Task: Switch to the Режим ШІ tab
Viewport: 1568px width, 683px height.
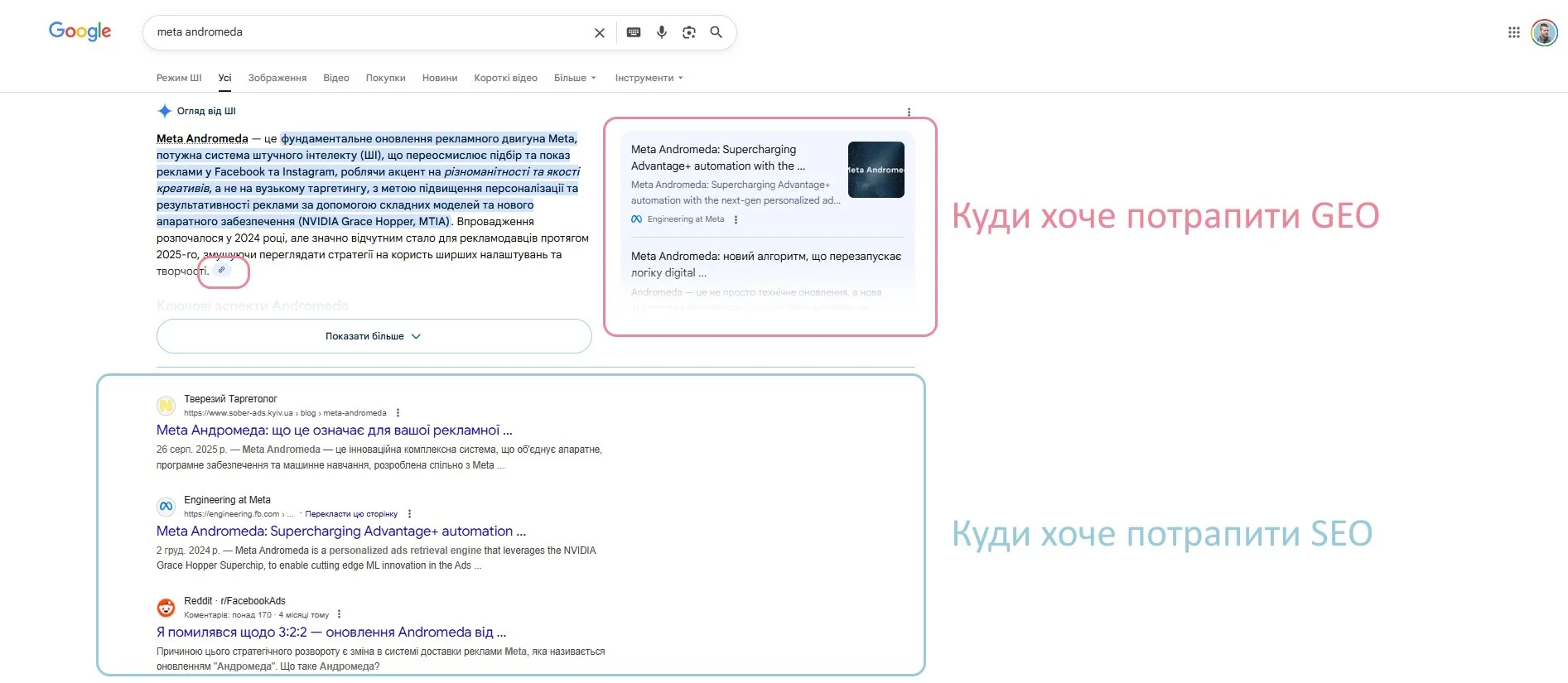Action: [x=179, y=78]
